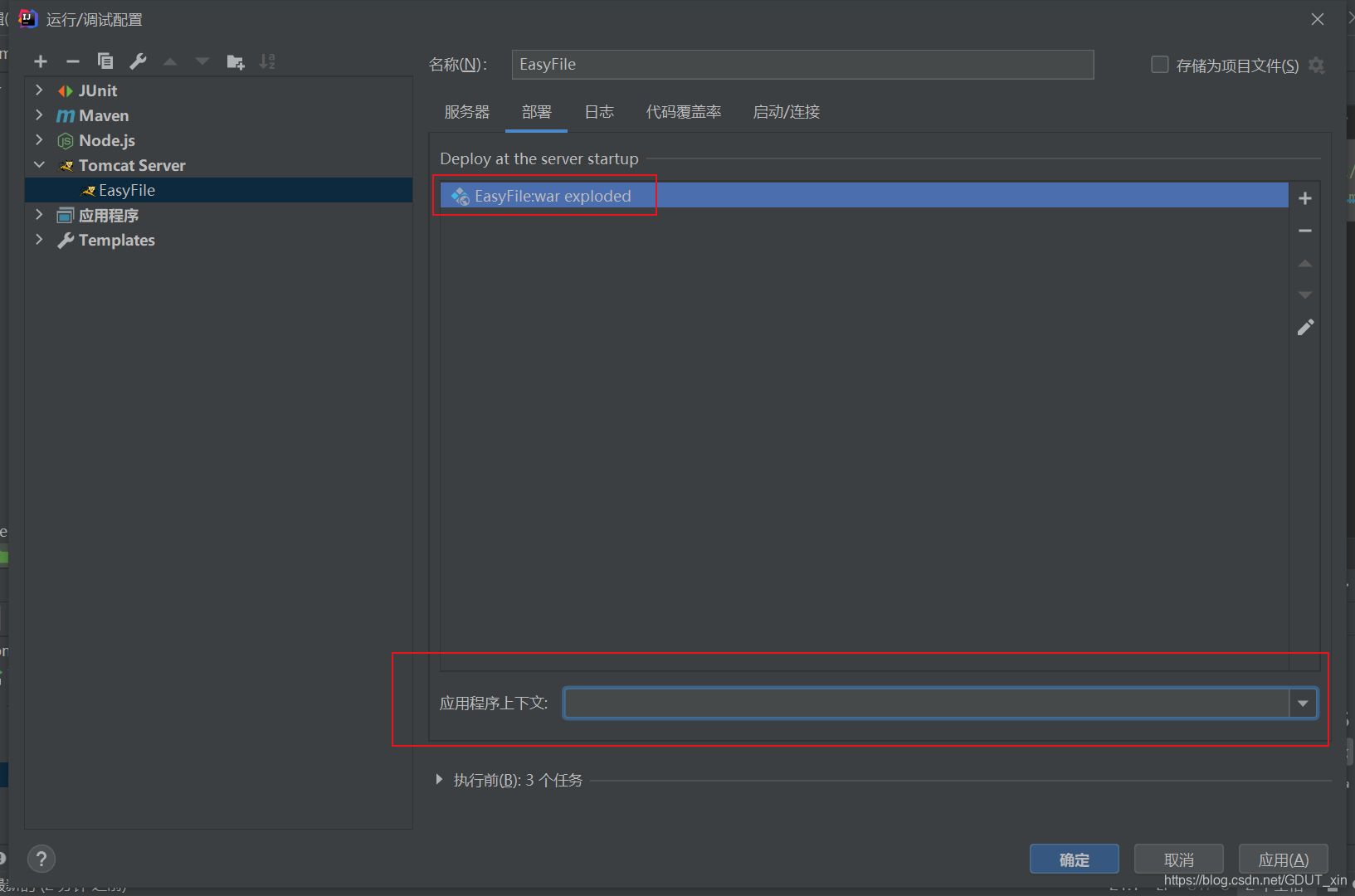Switch to the 启动/连接 tab
Viewport: 1355px width, 896px height.
coord(787,112)
